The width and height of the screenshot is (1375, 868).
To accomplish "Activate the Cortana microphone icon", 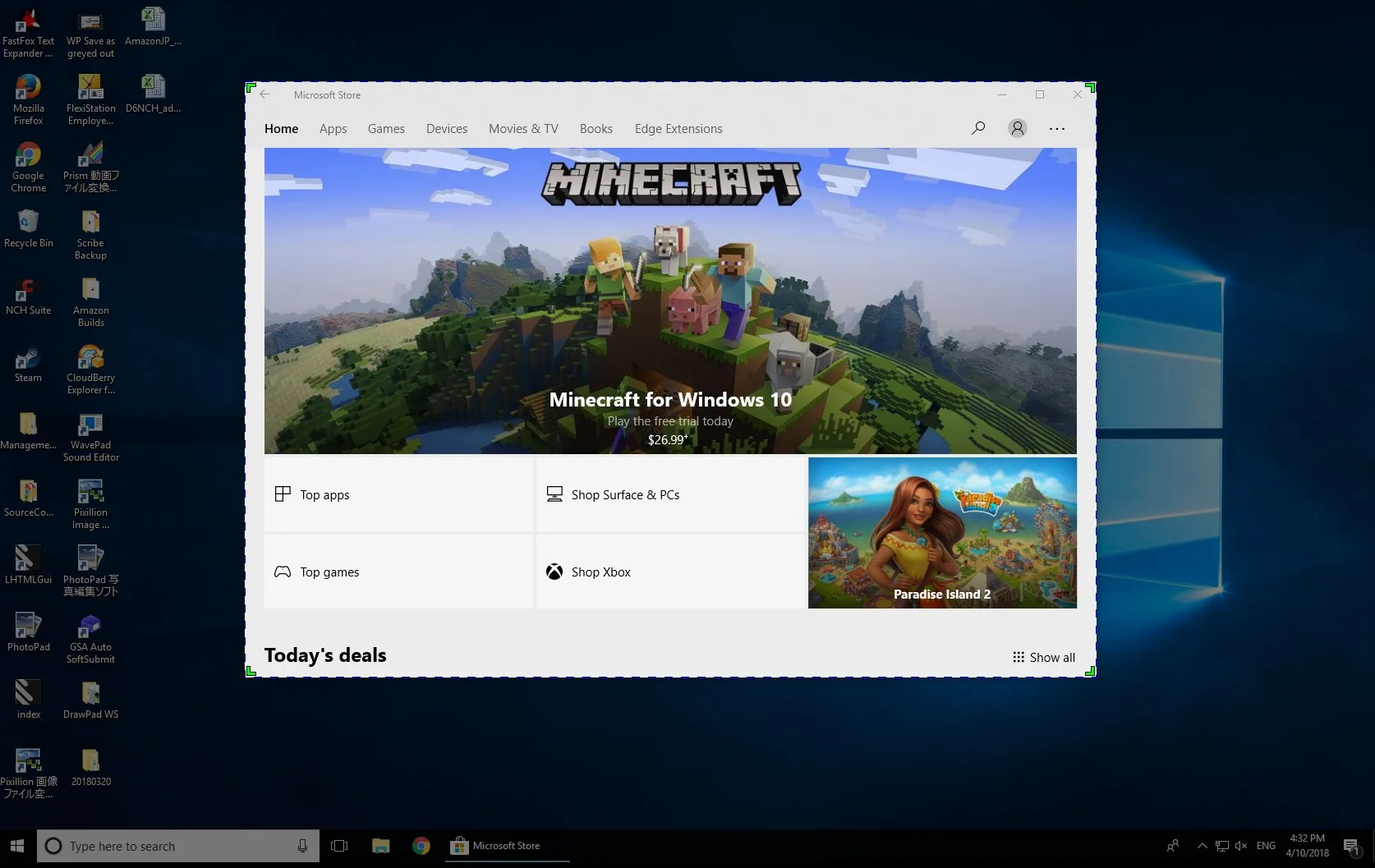I will 302,846.
